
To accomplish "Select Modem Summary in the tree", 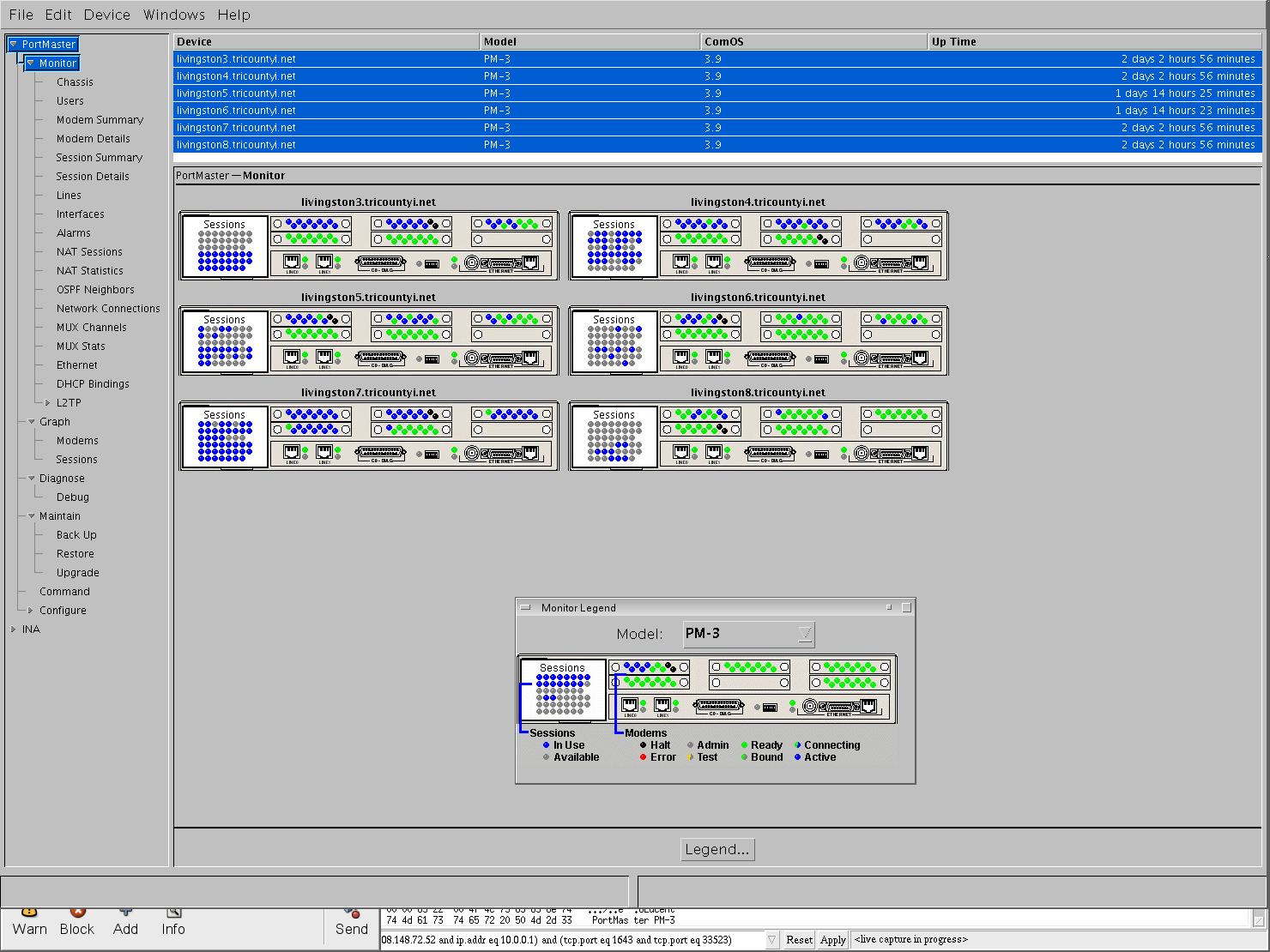I will 100,120.
